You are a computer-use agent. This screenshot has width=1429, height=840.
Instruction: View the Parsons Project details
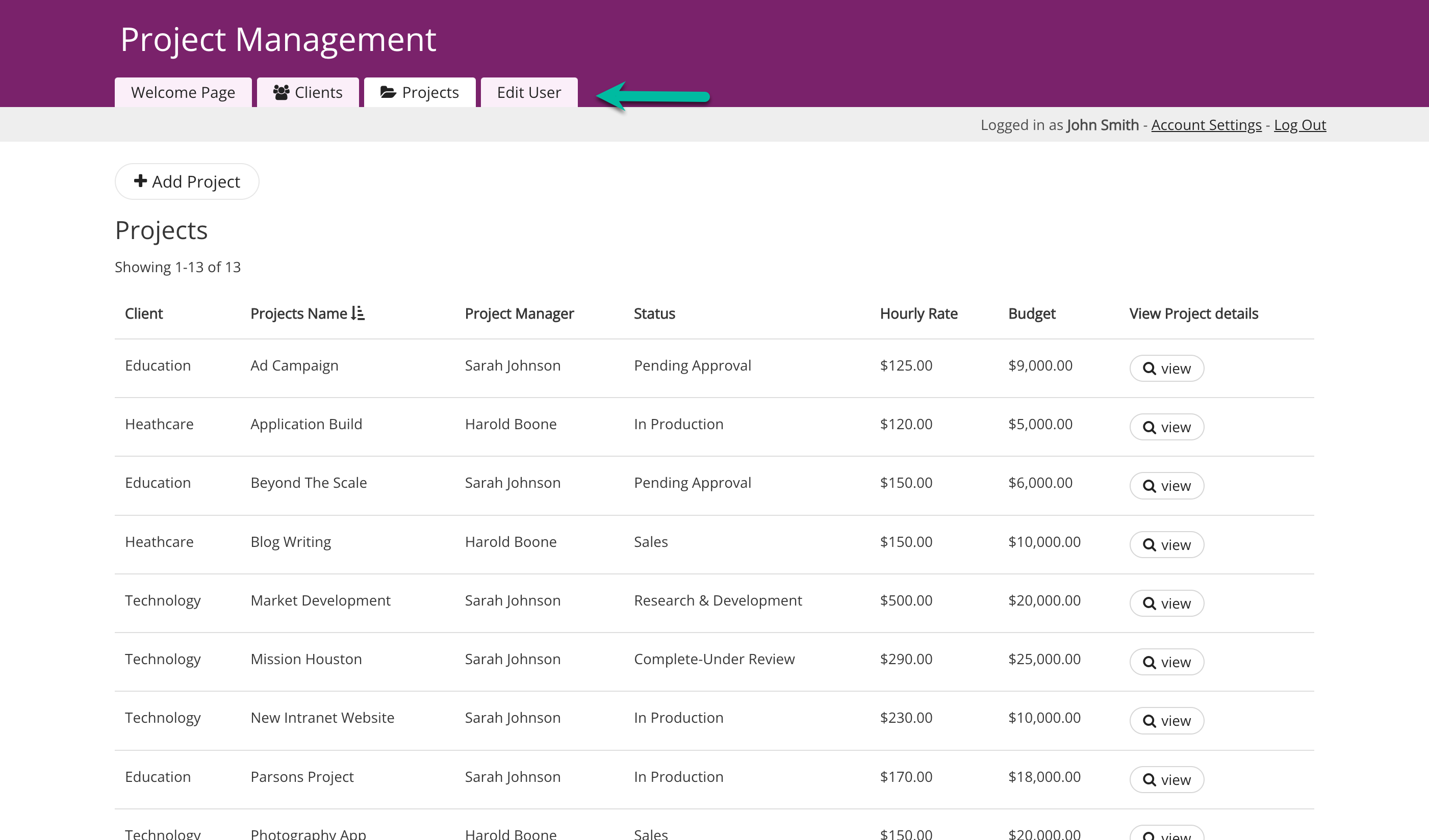coord(1166,779)
